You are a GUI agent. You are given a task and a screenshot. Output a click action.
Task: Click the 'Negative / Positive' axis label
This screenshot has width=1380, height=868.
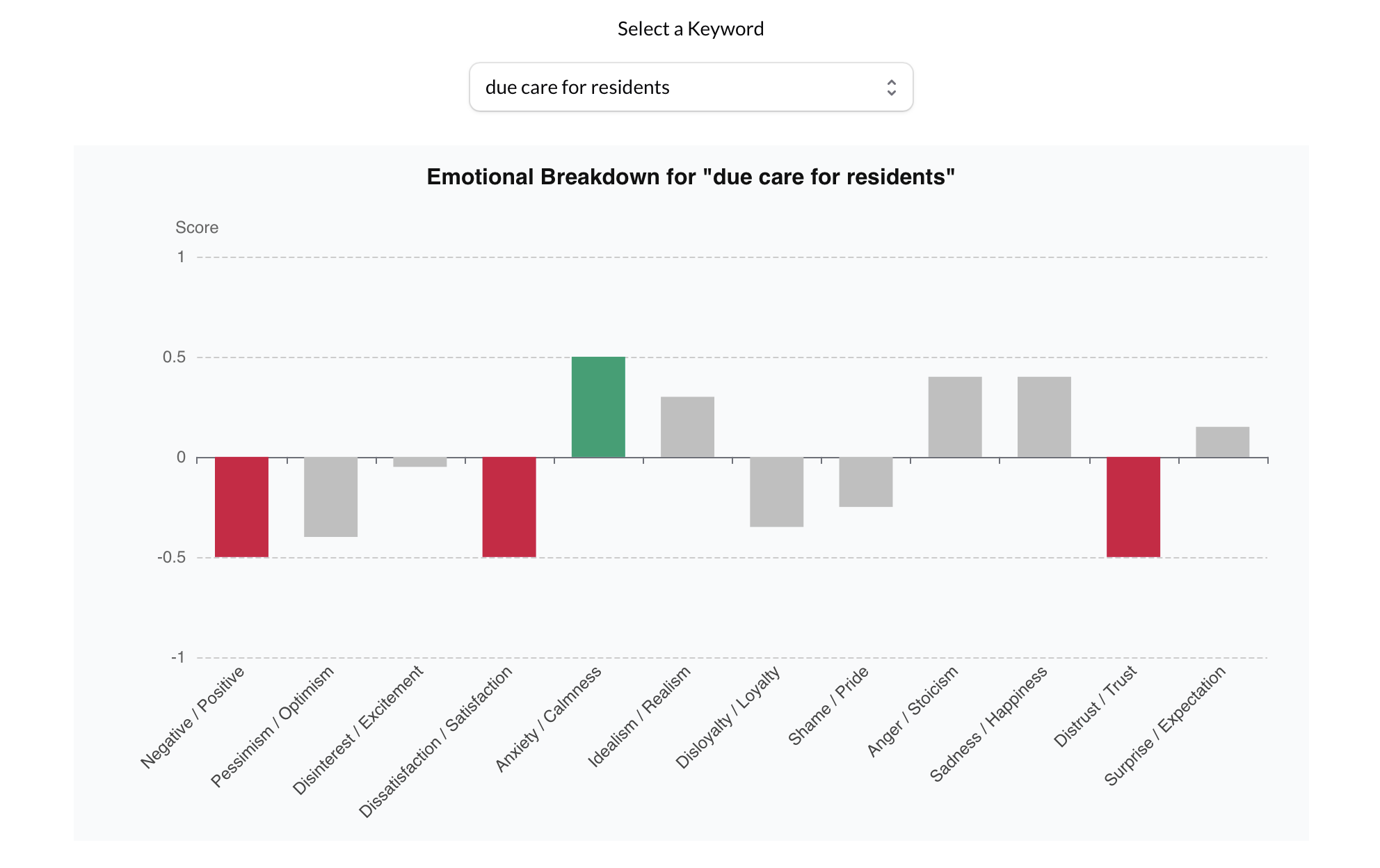pos(192,716)
